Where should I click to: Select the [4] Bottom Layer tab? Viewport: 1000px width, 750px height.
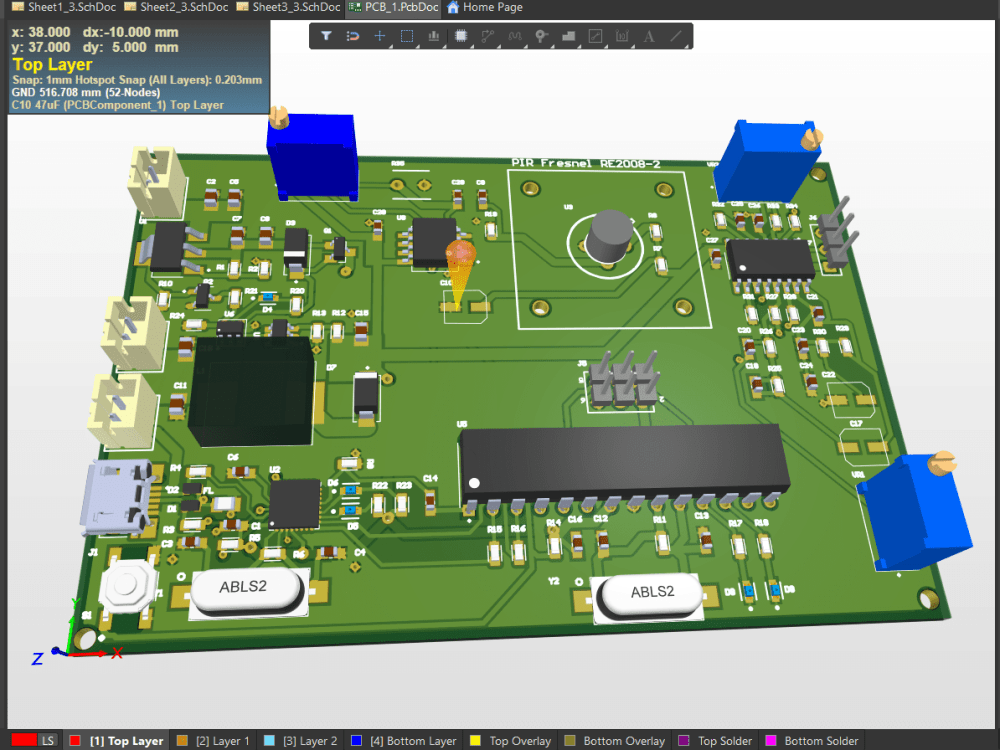[x=404, y=740]
